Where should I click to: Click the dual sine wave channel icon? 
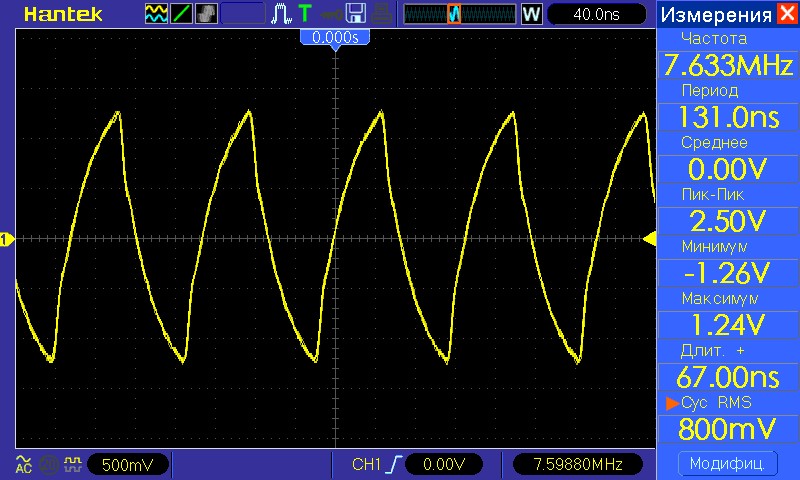click(x=156, y=14)
